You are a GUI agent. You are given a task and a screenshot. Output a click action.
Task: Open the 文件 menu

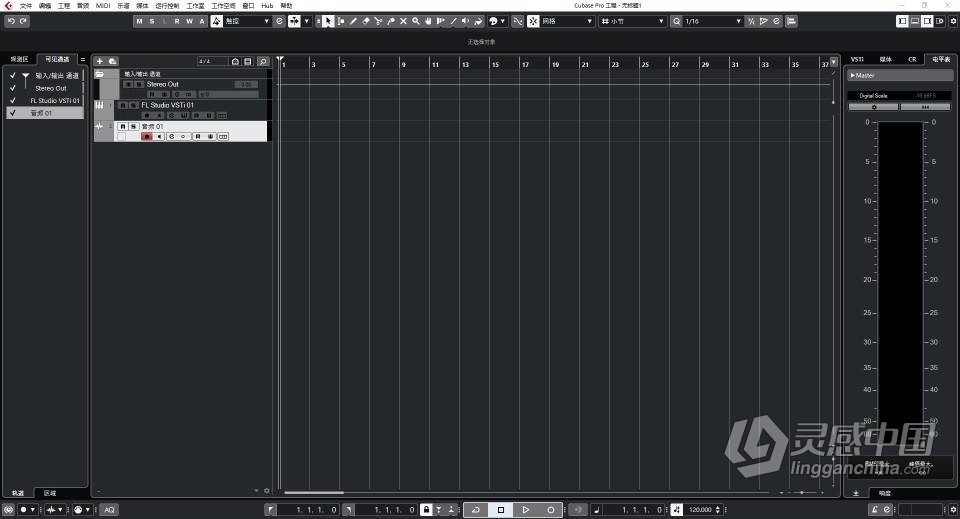[26, 6]
